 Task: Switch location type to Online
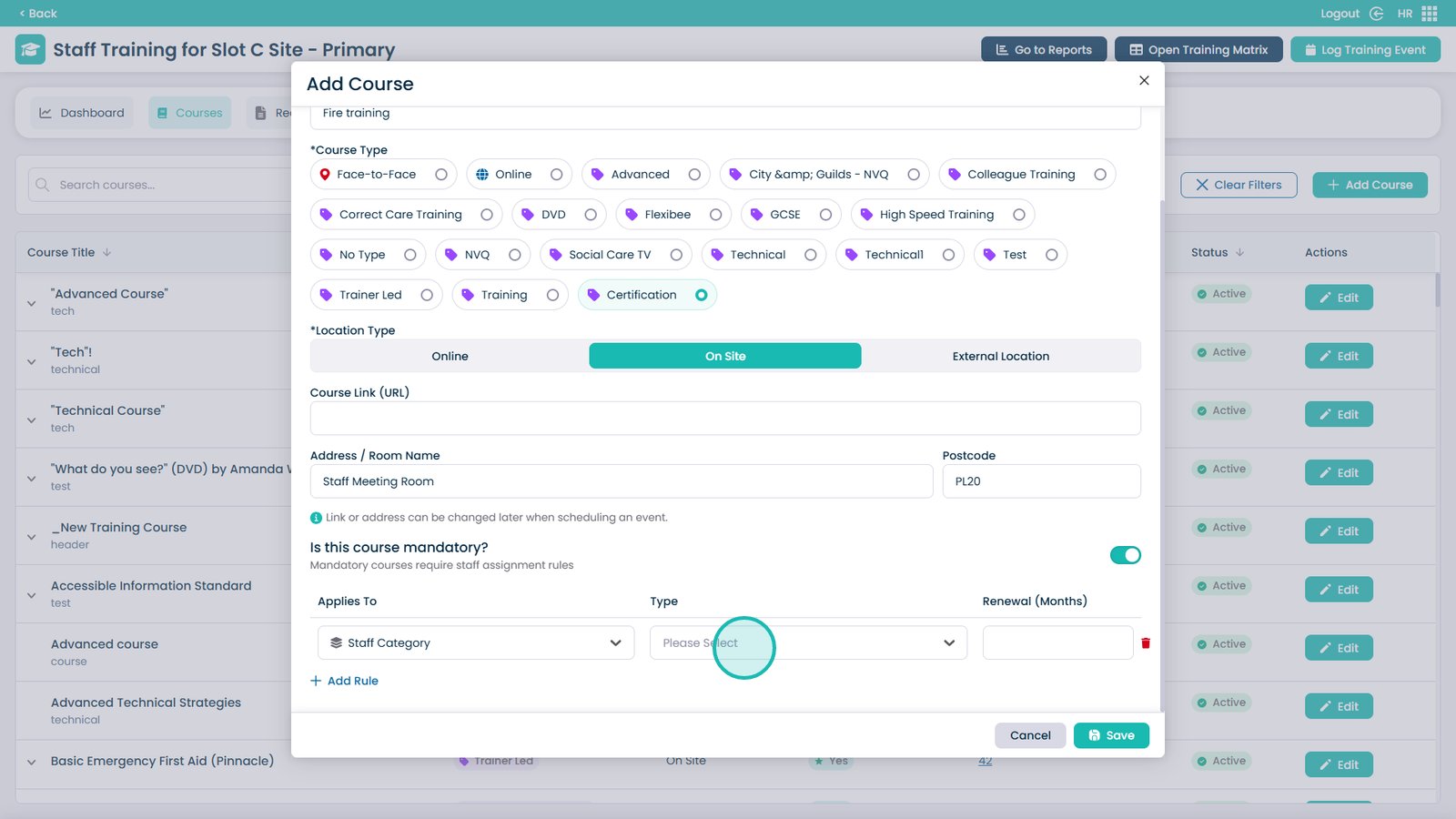click(x=450, y=357)
